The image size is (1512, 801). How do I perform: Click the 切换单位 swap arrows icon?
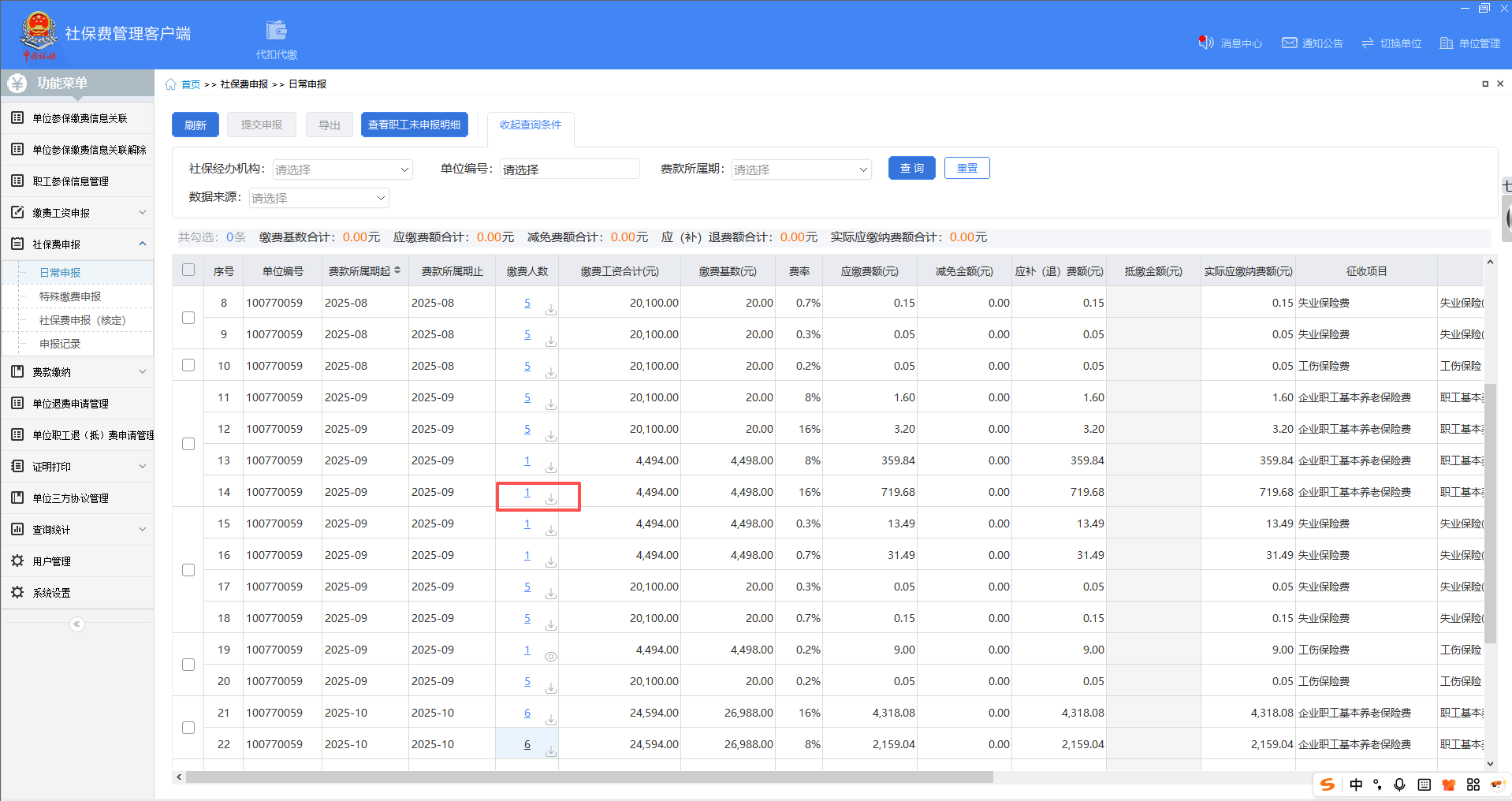[1368, 43]
